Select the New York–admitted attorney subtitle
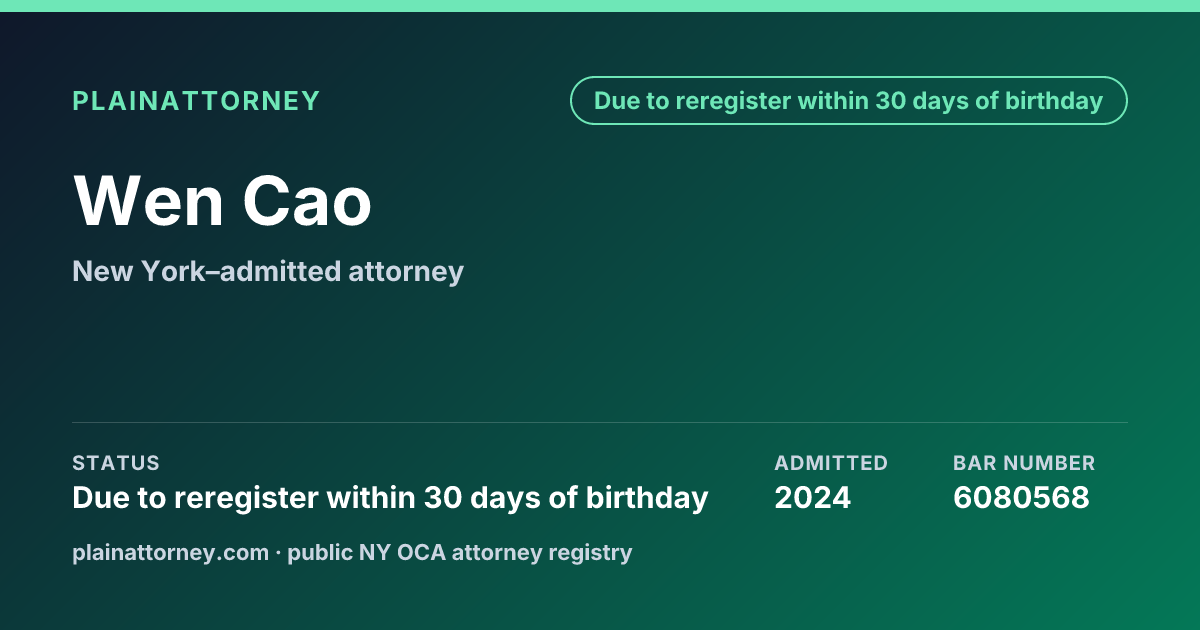The width and height of the screenshot is (1200, 630). pyautogui.click(x=268, y=271)
